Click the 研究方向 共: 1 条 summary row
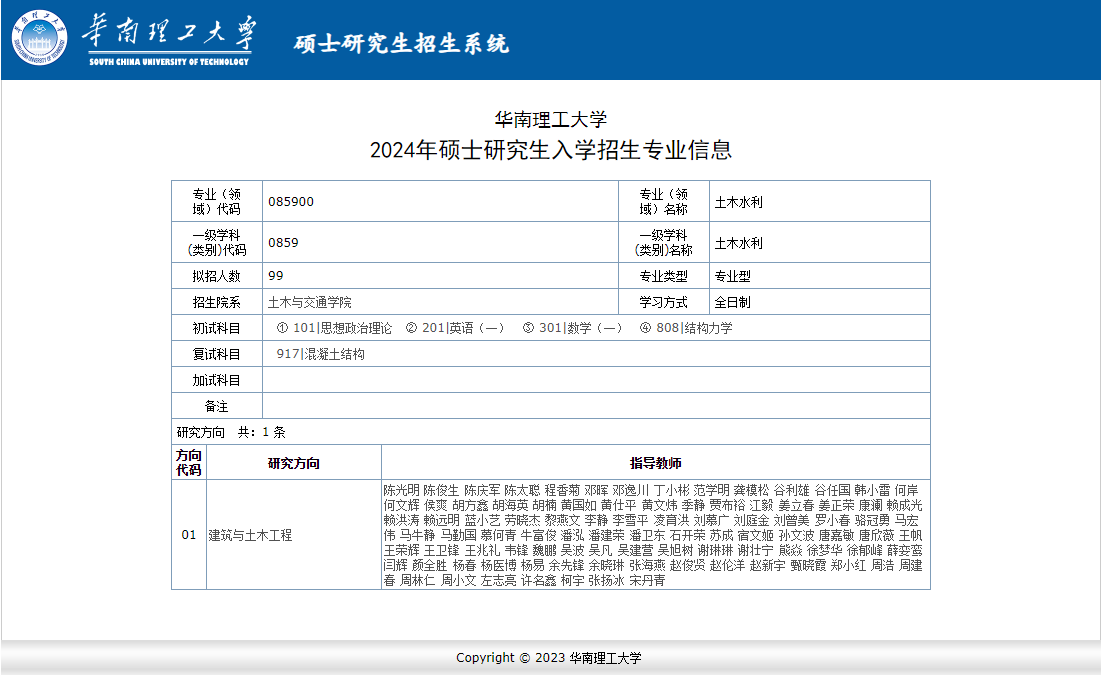Screen dimensions: 1103x678 [x=551, y=432]
